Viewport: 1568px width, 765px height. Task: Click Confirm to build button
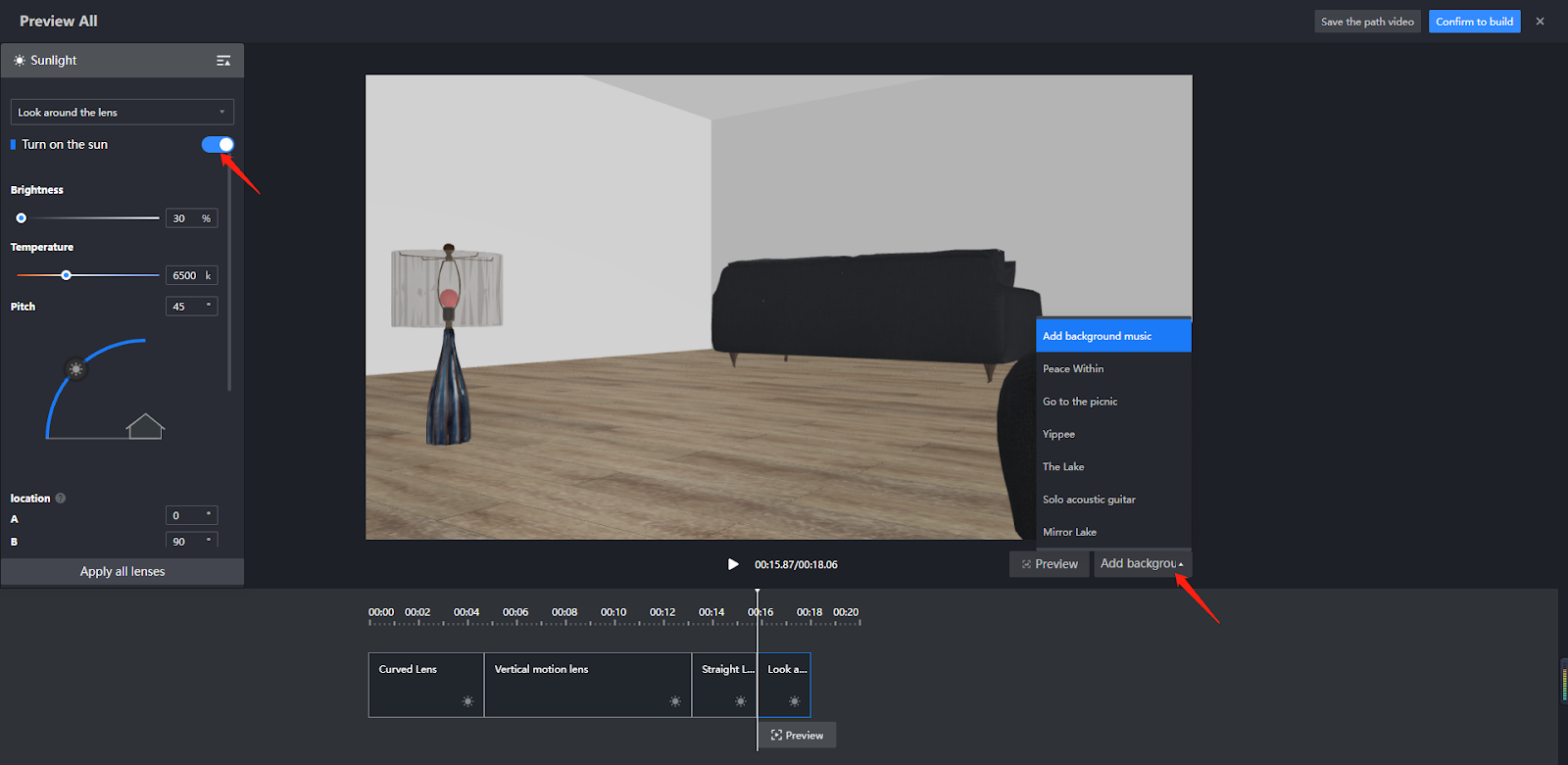(x=1474, y=22)
